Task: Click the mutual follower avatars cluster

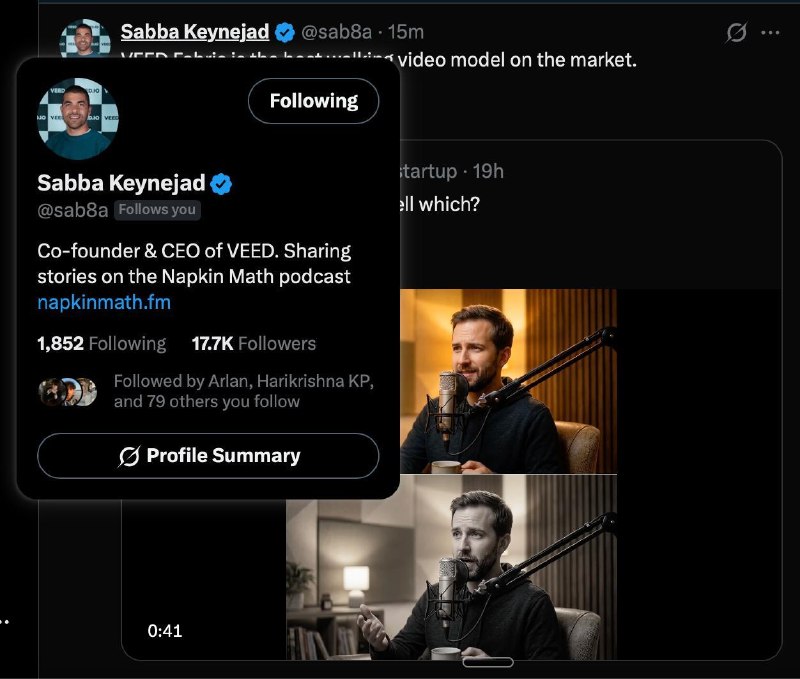Action: 68,392
